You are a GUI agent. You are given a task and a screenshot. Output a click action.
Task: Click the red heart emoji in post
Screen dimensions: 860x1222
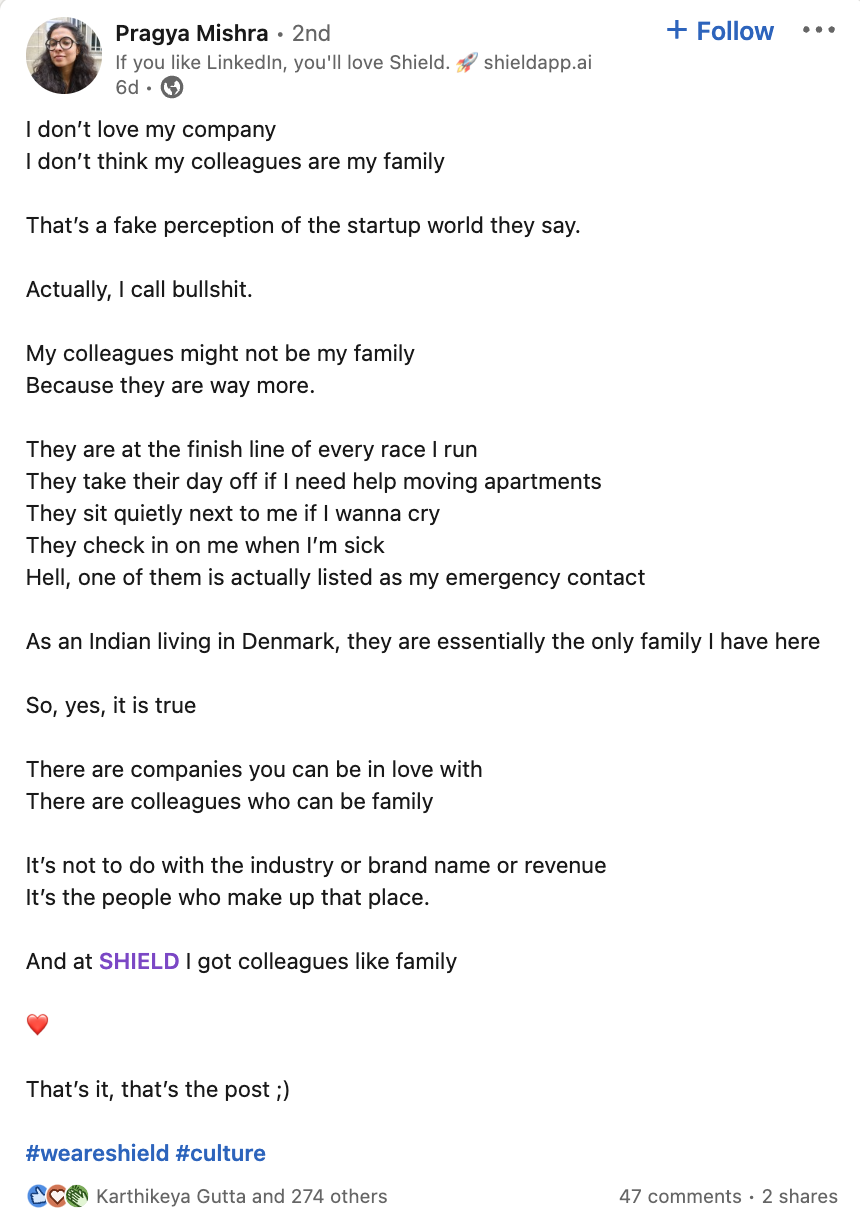point(37,1025)
